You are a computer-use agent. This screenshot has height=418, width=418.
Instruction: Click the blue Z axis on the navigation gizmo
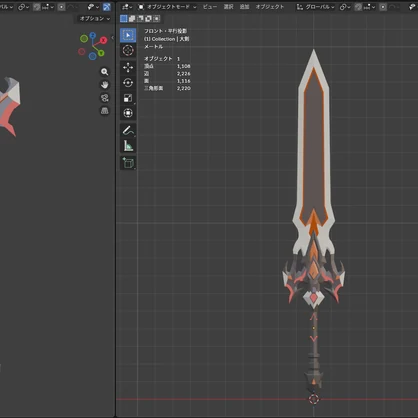coord(93,35)
